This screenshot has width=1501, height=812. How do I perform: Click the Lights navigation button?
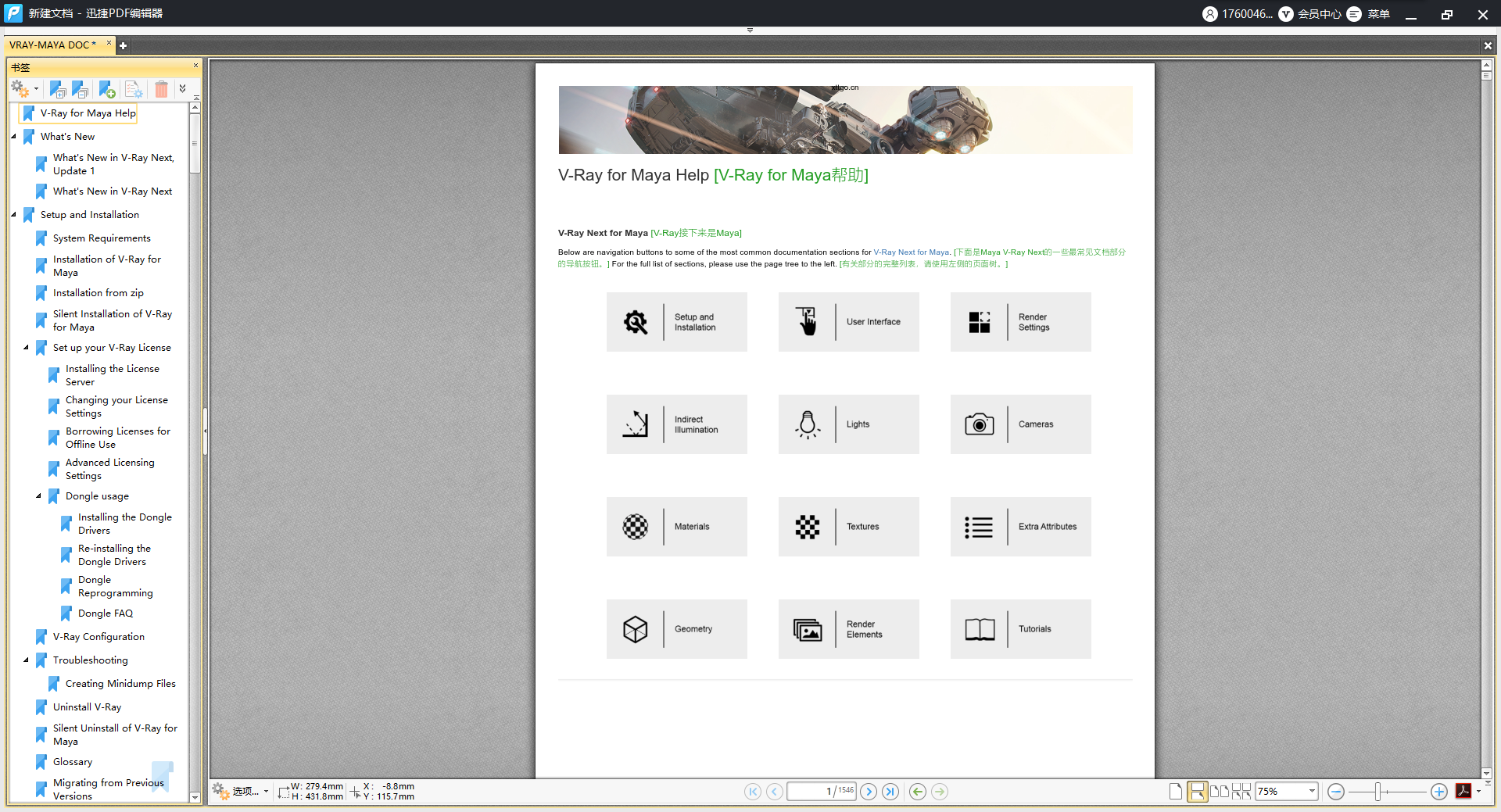point(849,424)
